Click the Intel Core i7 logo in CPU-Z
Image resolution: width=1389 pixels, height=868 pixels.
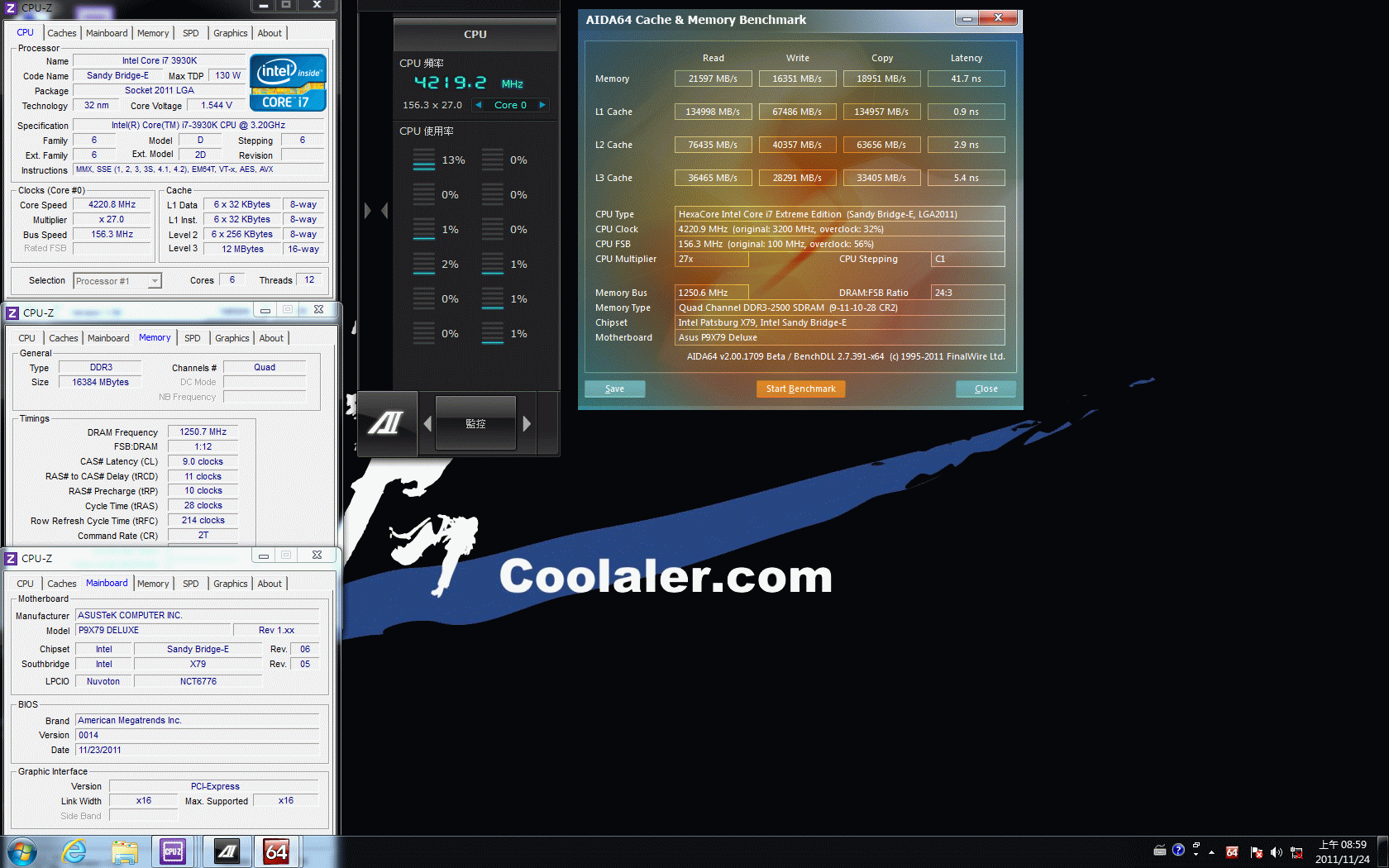point(288,83)
